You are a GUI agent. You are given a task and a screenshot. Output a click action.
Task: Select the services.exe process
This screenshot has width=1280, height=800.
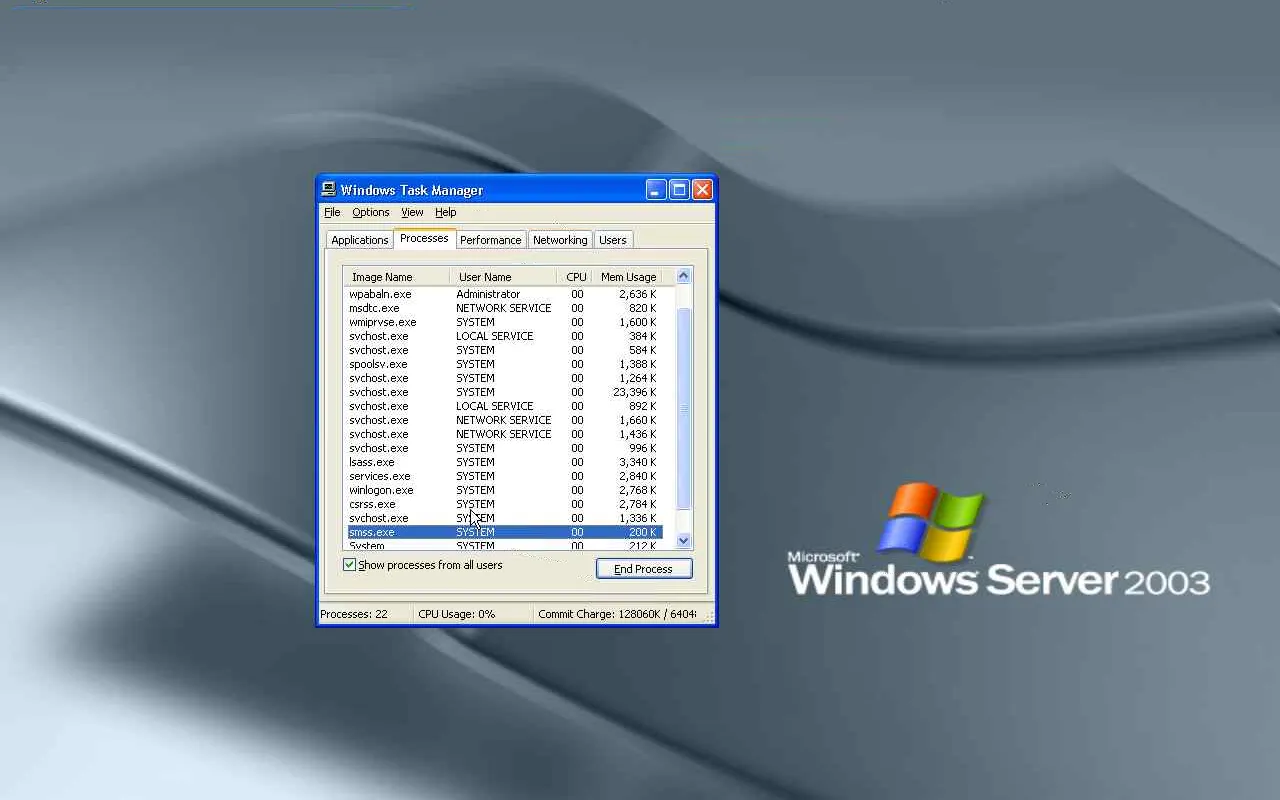(x=503, y=476)
